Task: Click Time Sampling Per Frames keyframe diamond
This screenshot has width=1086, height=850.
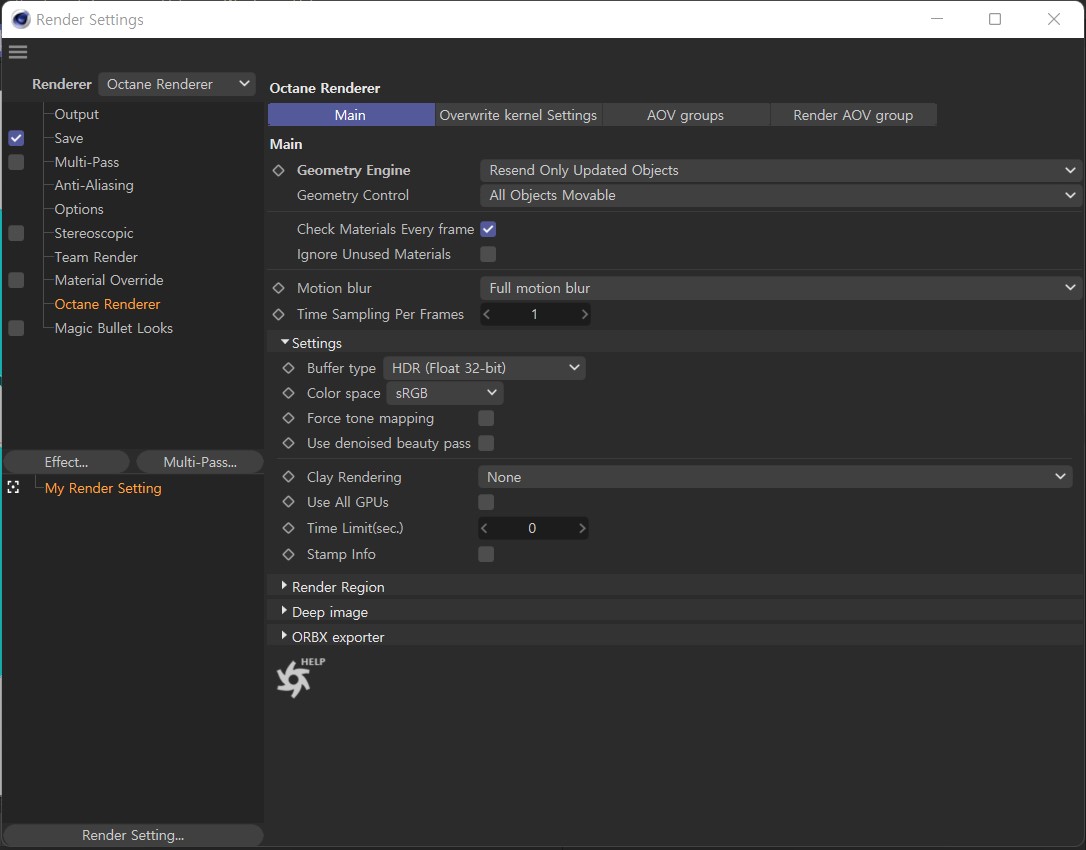Action: tap(278, 315)
